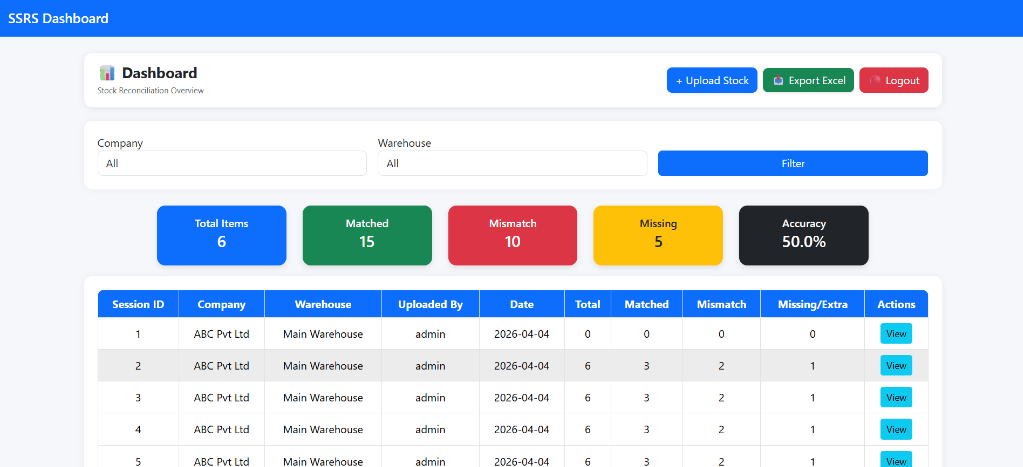The image size is (1023, 467).
Task: Select the blue Total Items card
Action: tap(221, 235)
